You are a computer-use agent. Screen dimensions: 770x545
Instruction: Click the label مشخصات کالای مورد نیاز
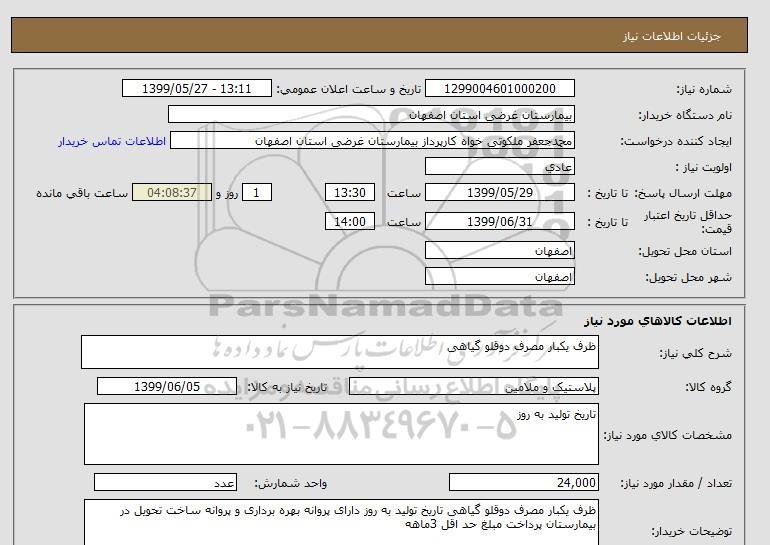point(668,435)
